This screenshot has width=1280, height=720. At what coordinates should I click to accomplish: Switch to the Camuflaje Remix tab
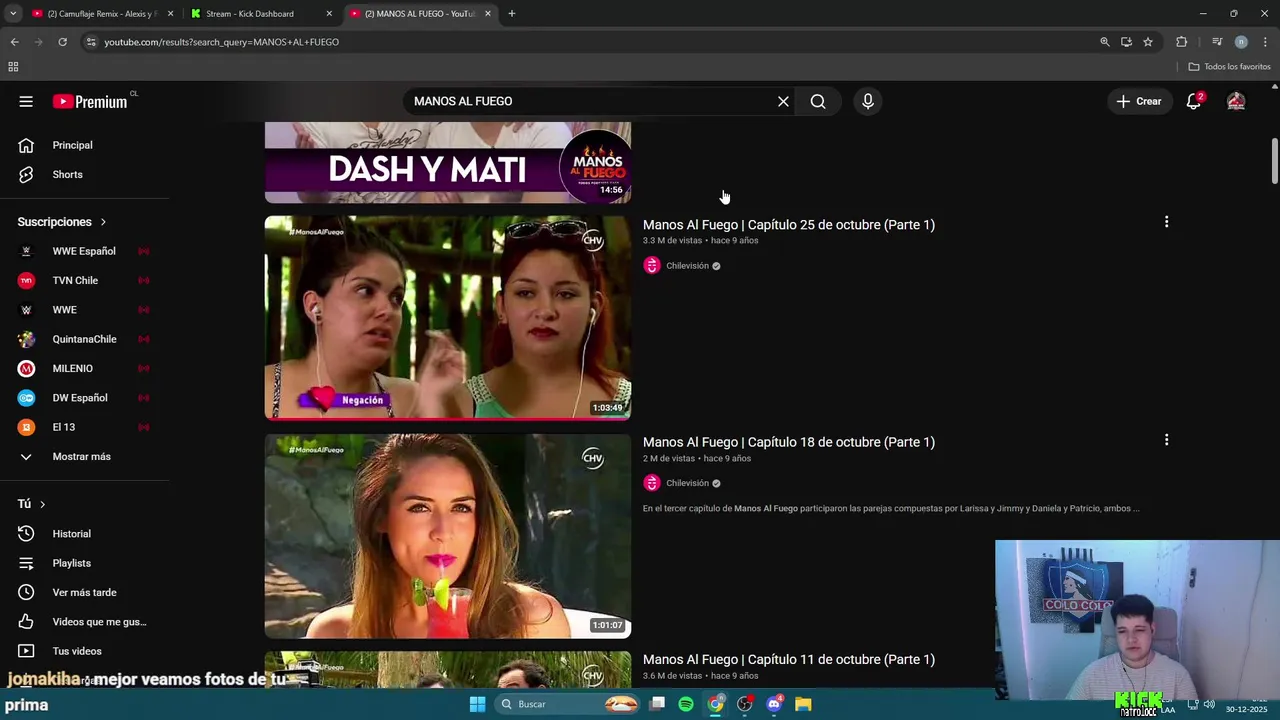100,14
